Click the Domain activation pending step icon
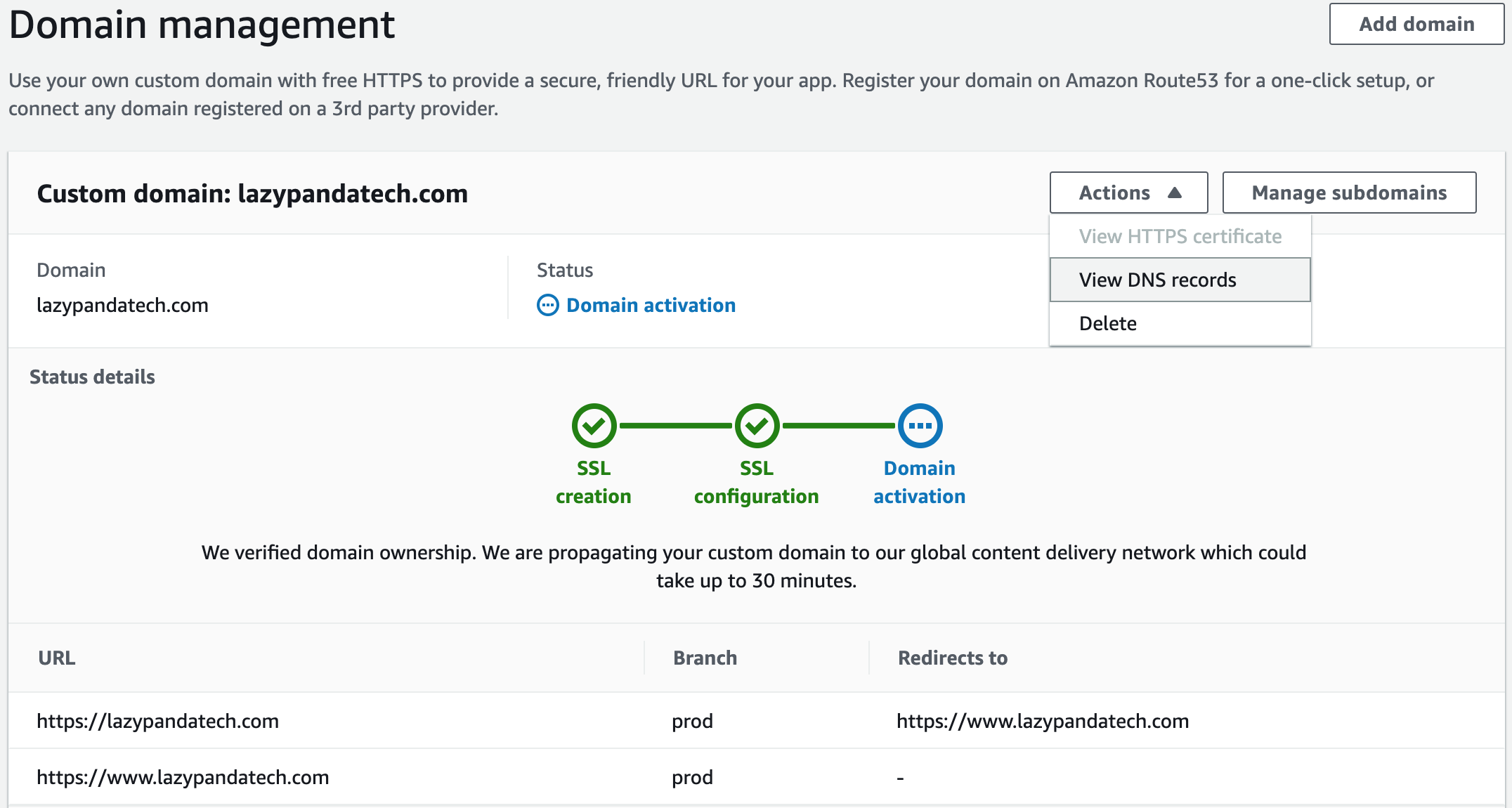The height and width of the screenshot is (808, 1512). [920, 426]
